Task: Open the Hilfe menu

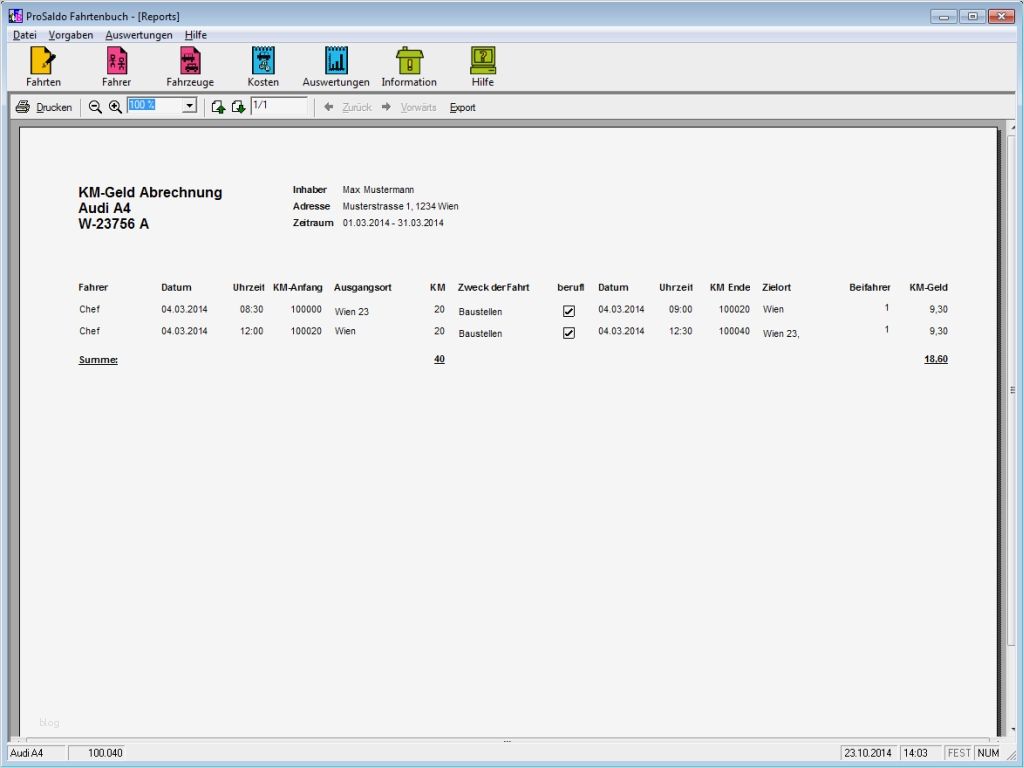Action: (195, 35)
